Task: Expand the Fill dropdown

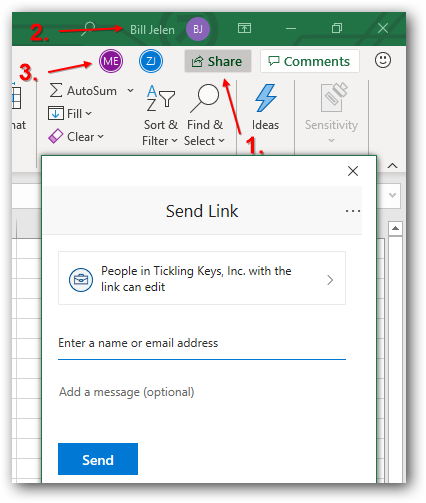Action: (70, 114)
